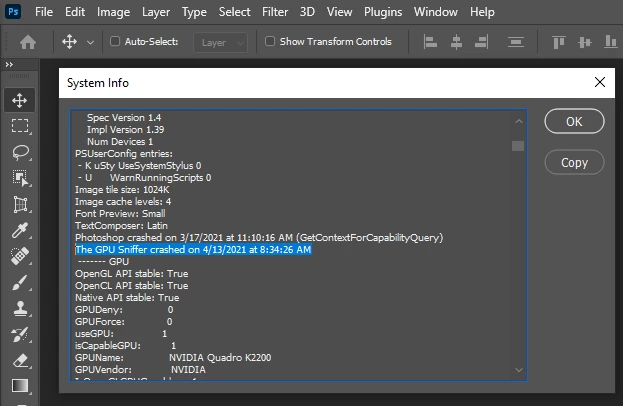Open the Layer menu
The height and width of the screenshot is (406, 623).
point(156,12)
